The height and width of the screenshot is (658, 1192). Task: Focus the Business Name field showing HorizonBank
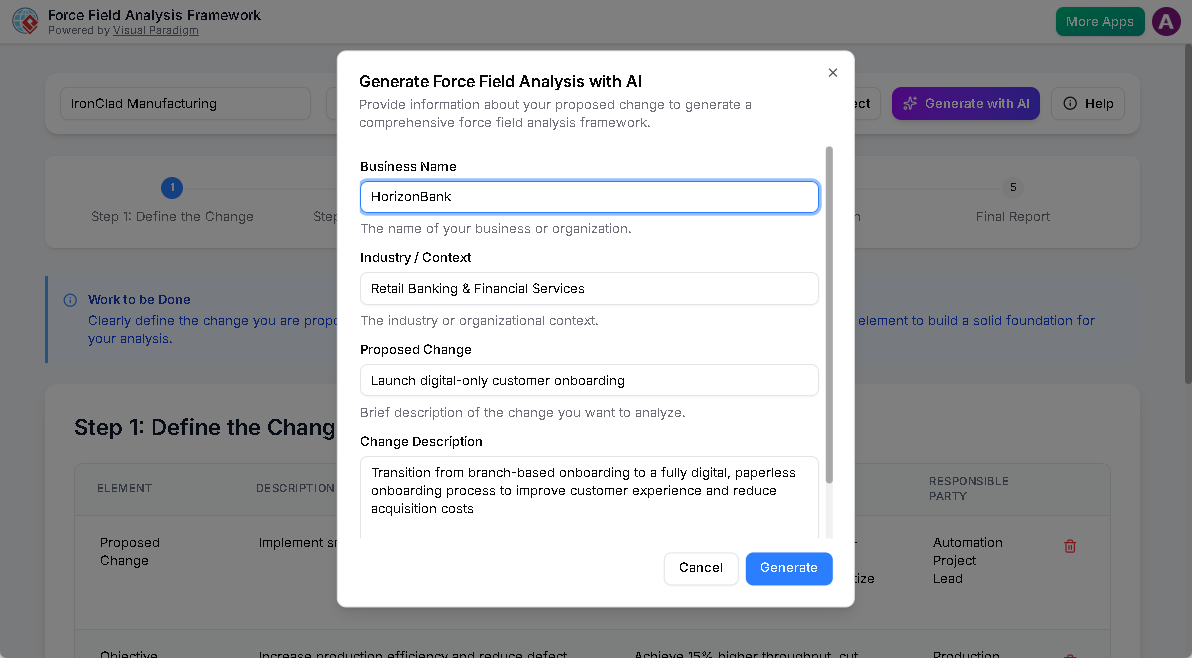point(589,196)
